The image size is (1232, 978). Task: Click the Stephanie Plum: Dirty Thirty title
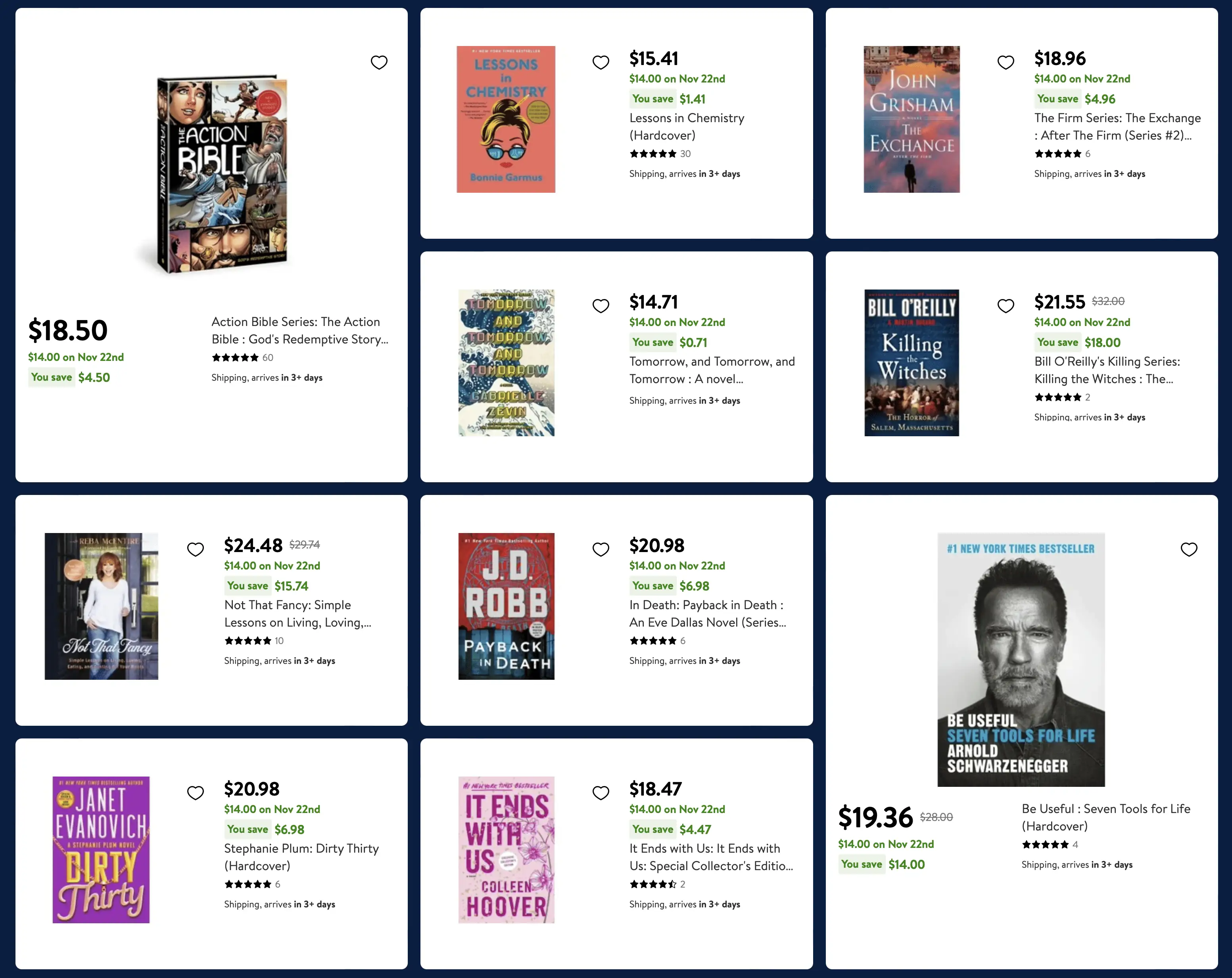(301, 857)
